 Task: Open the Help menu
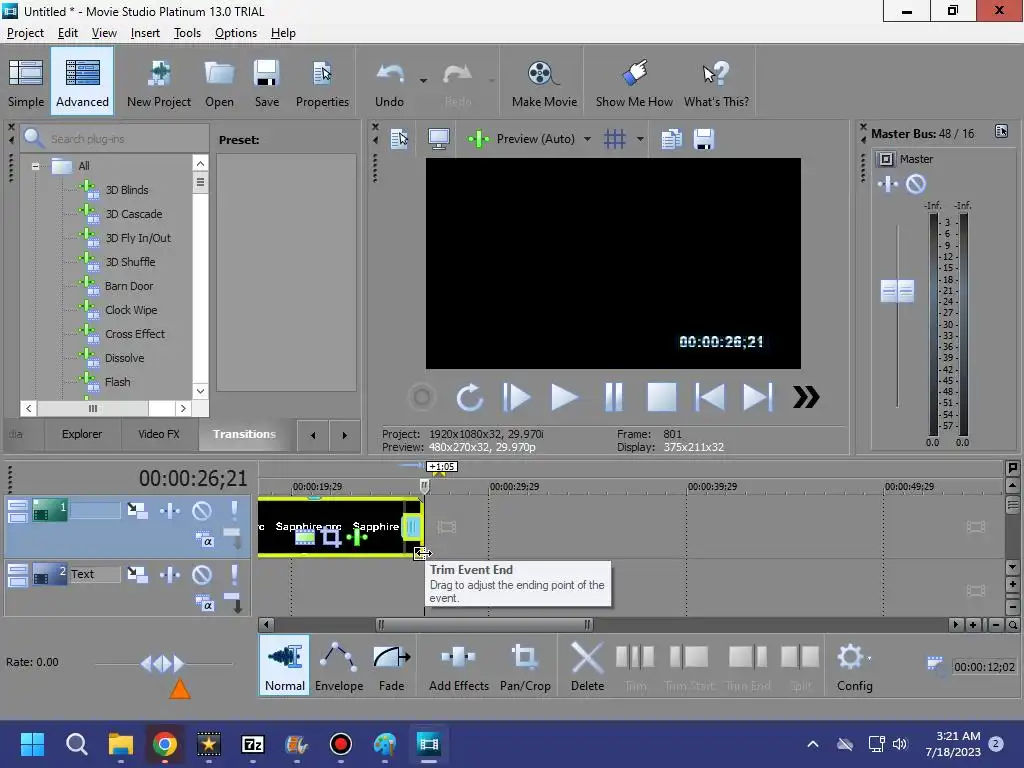[283, 33]
